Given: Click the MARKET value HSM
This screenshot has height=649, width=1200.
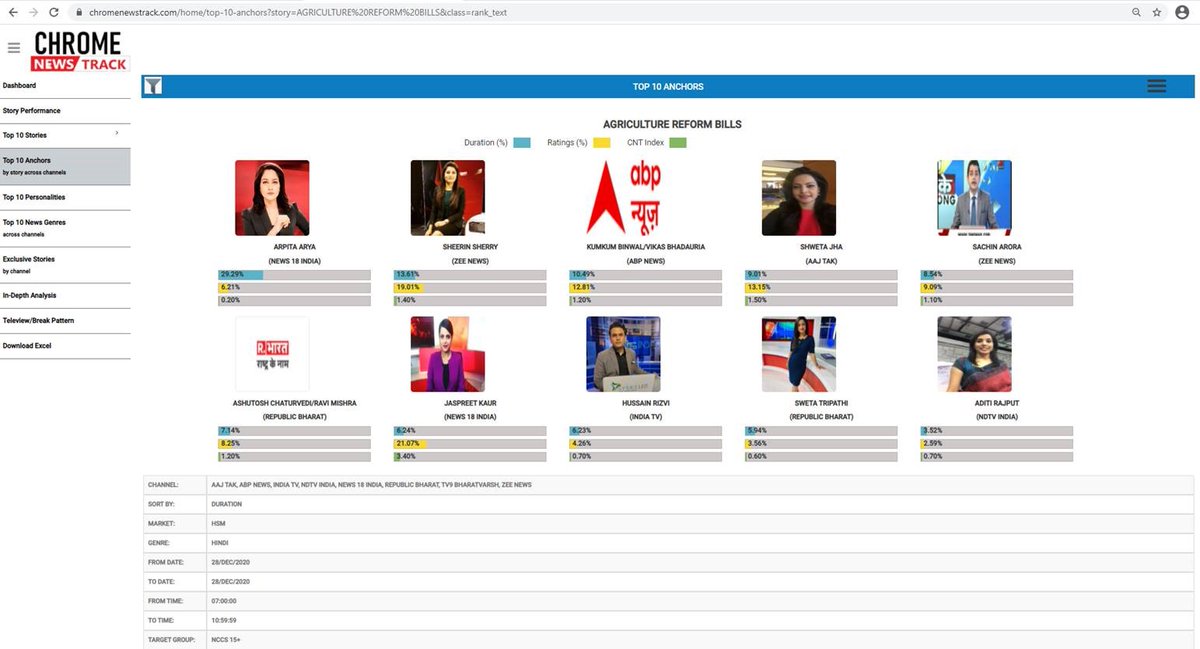Looking at the screenshot, I should click(x=218, y=523).
